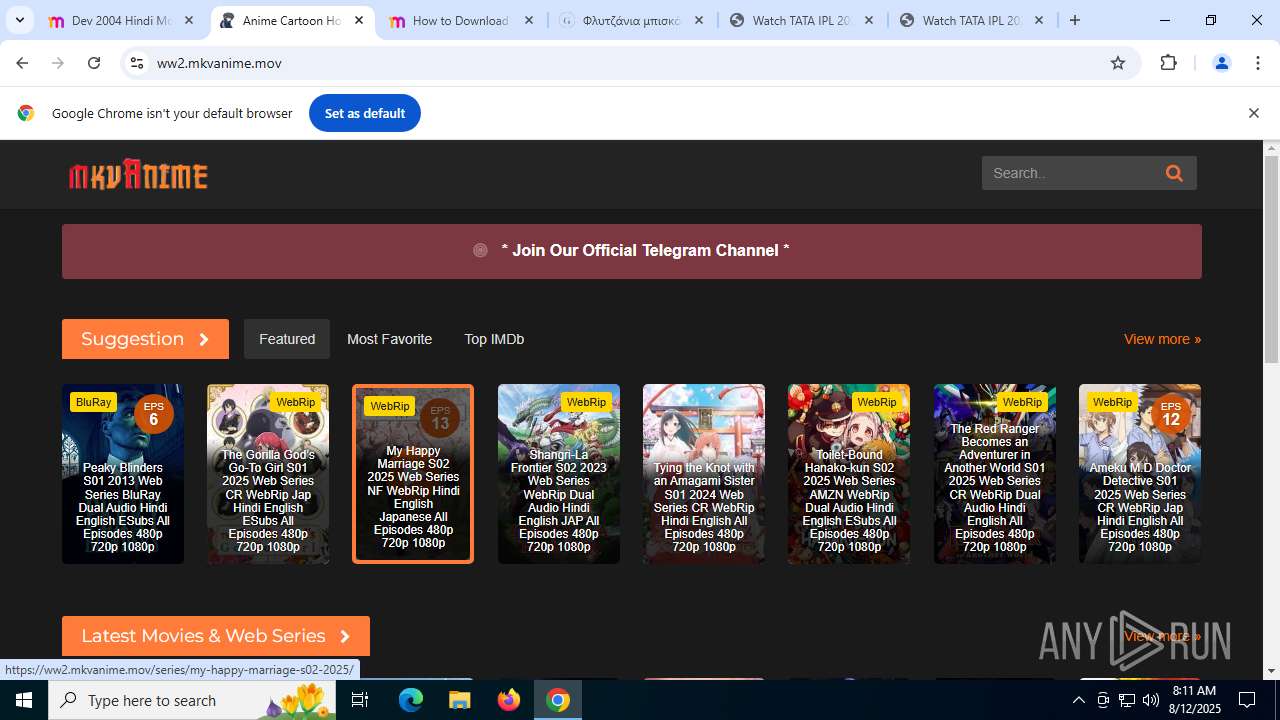Open Windows Start menu
This screenshot has width=1280, height=720.
tap(24, 700)
